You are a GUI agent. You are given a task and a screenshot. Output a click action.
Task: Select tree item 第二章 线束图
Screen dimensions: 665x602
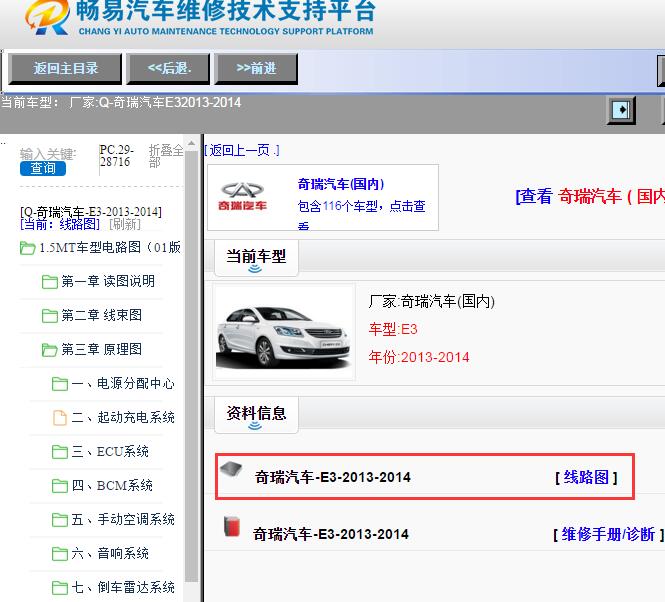(x=101, y=315)
